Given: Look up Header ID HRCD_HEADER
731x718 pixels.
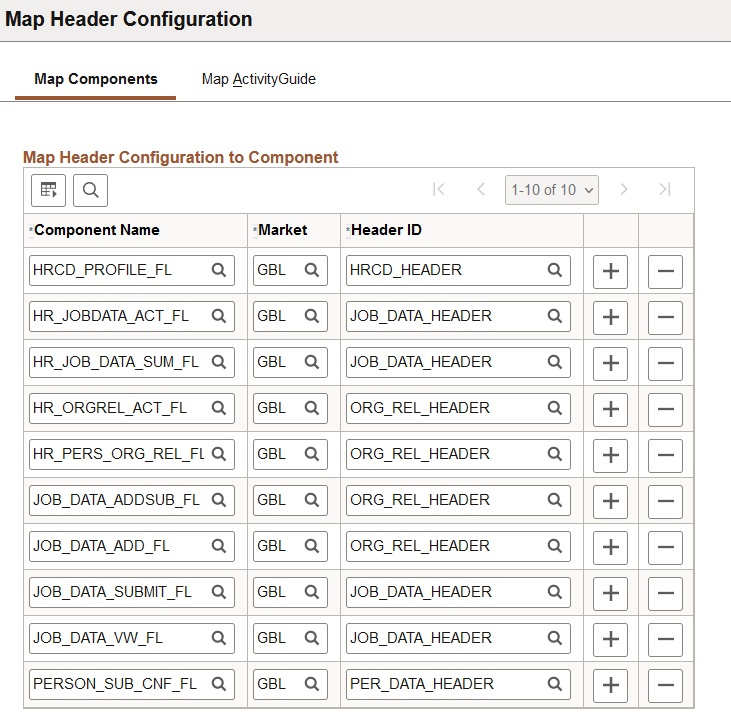Looking at the screenshot, I should pos(555,270).
